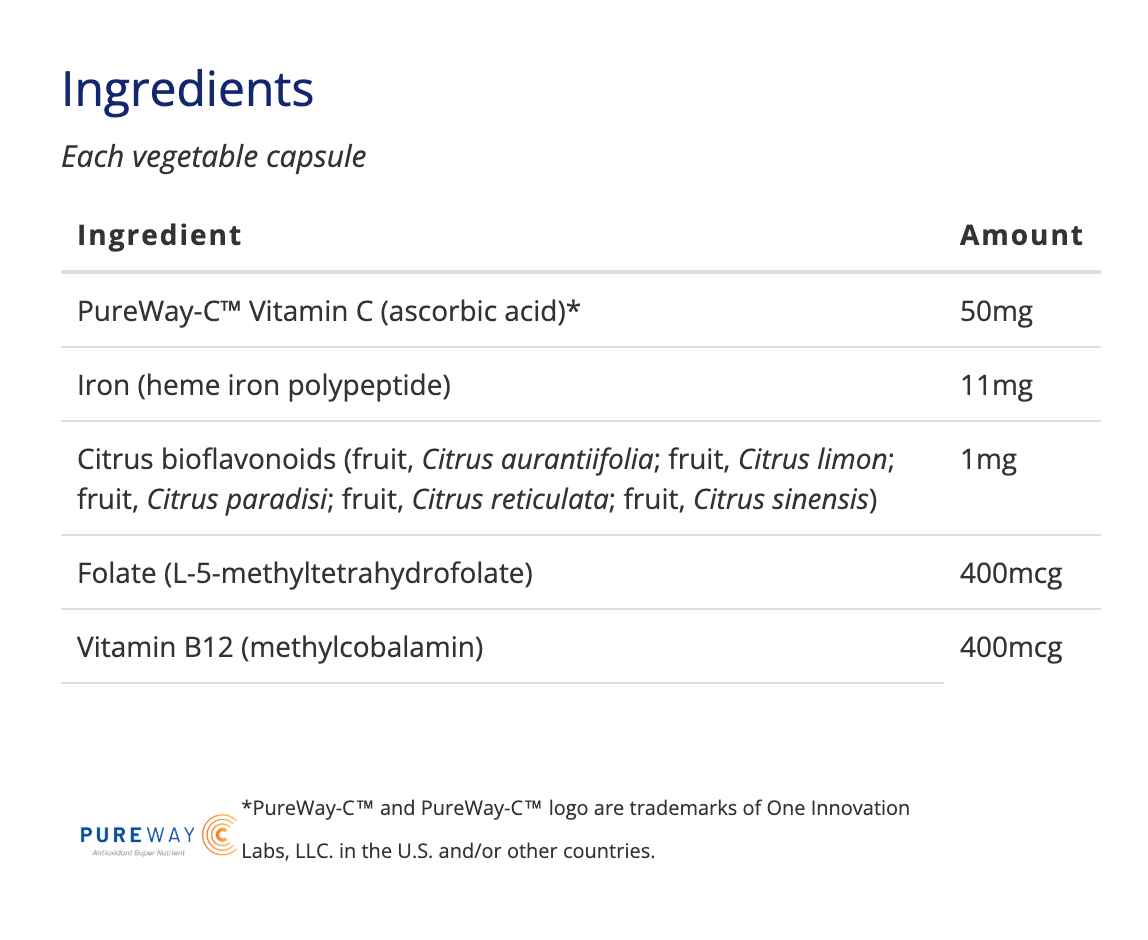
Task: Click the orange C swirl emblem
Action: tap(220, 835)
